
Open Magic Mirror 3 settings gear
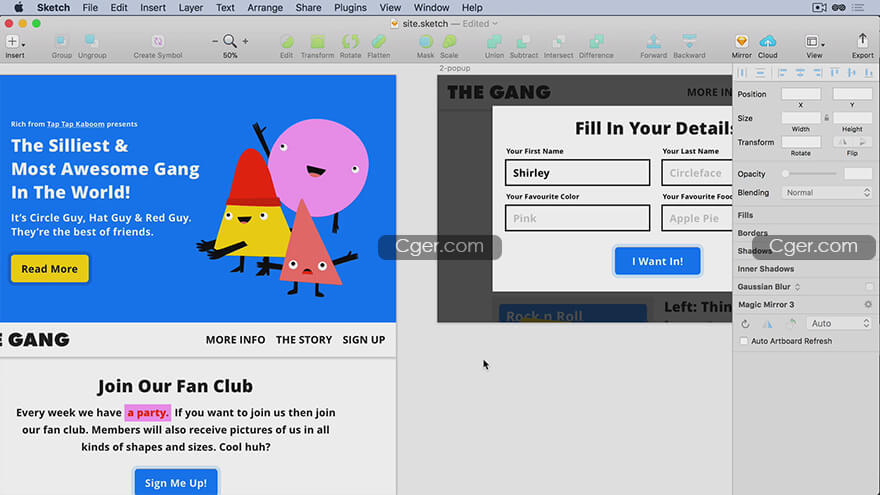868,305
